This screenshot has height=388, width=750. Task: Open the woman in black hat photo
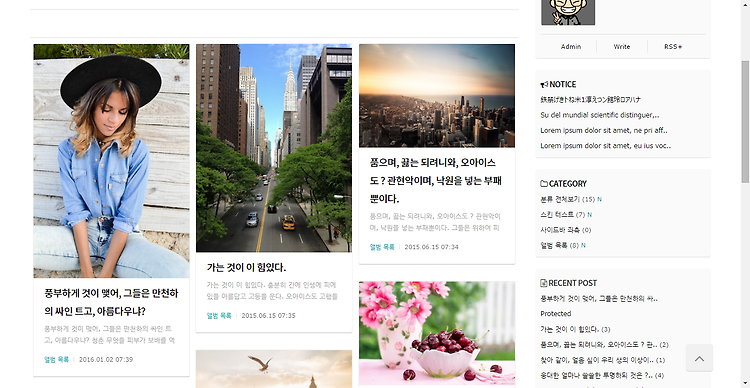point(111,161)
